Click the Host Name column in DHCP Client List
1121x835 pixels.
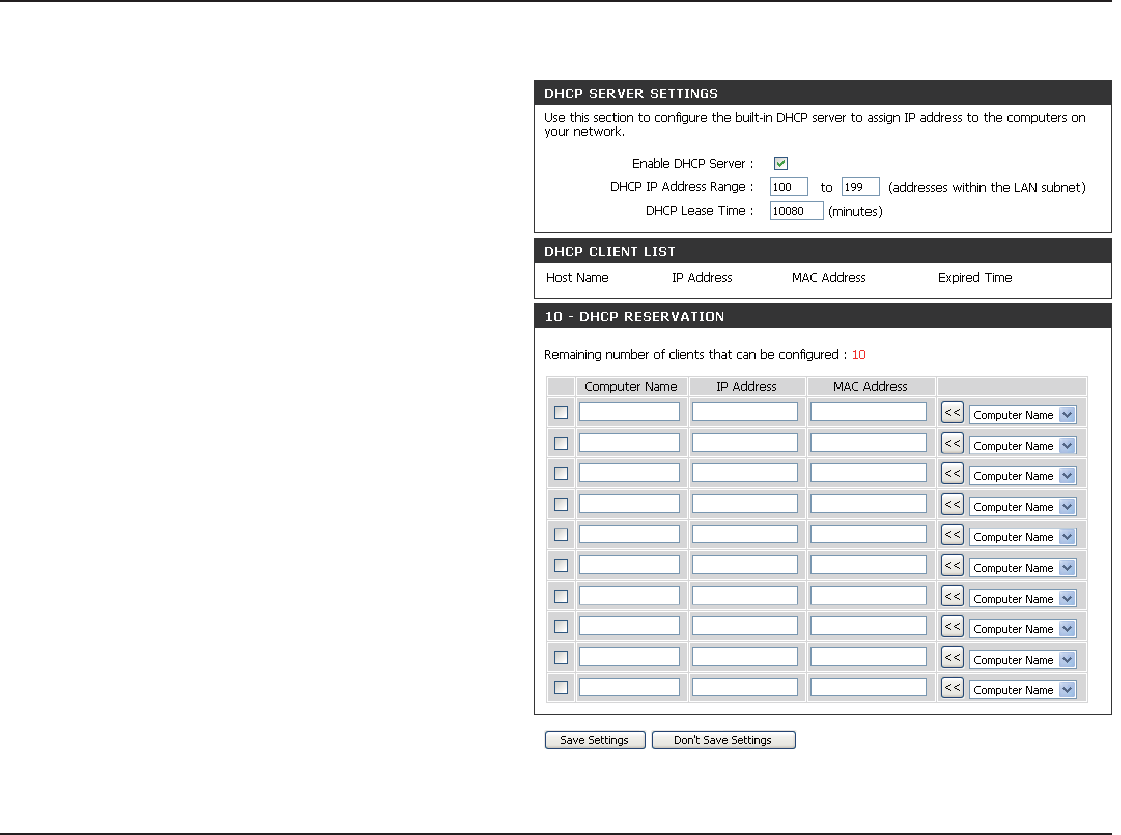pos(577,277)
